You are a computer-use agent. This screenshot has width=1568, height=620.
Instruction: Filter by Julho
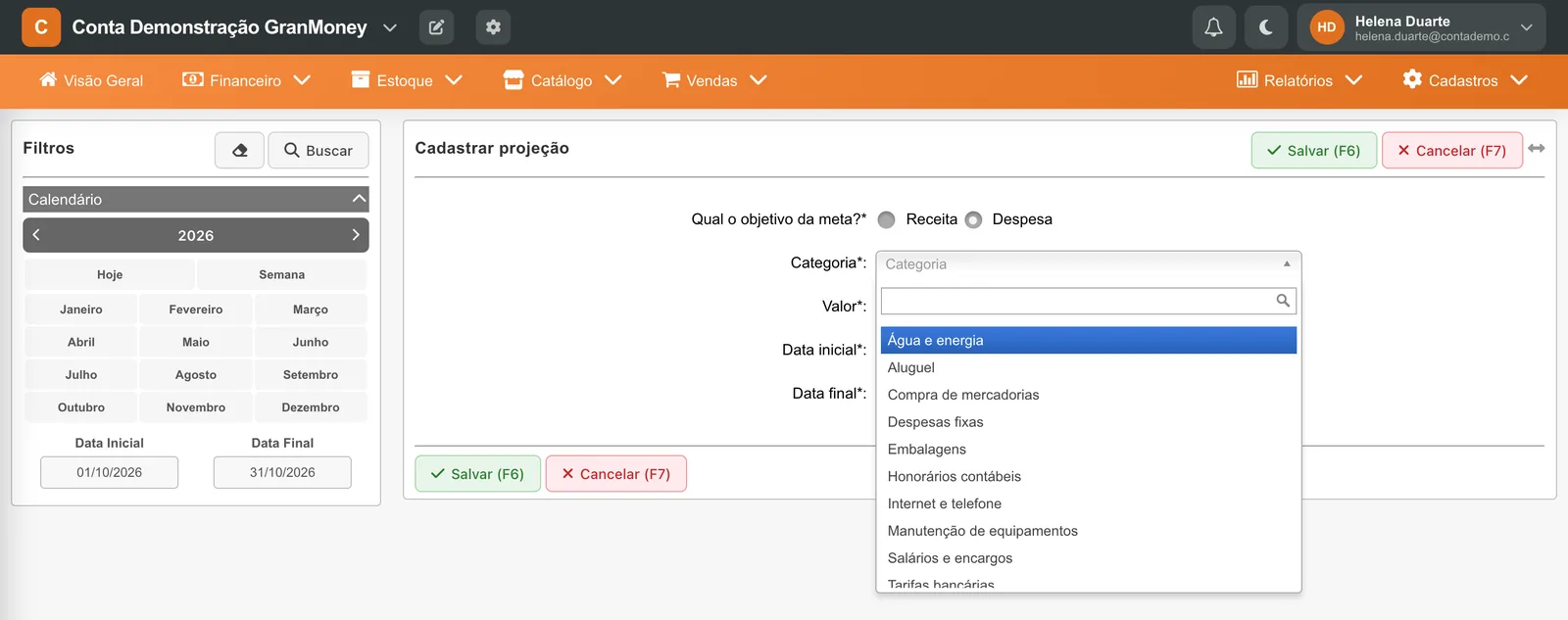(81, 375)
